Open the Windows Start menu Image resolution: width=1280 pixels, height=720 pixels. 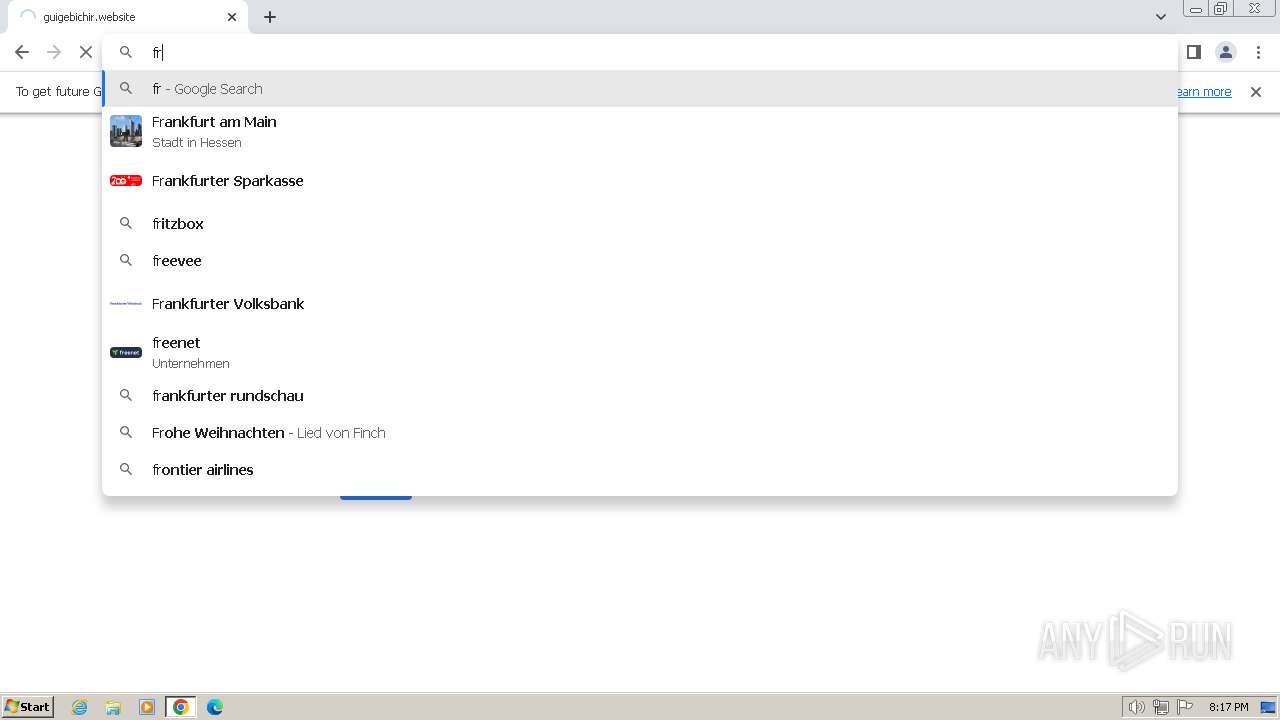tap(28, 707)
